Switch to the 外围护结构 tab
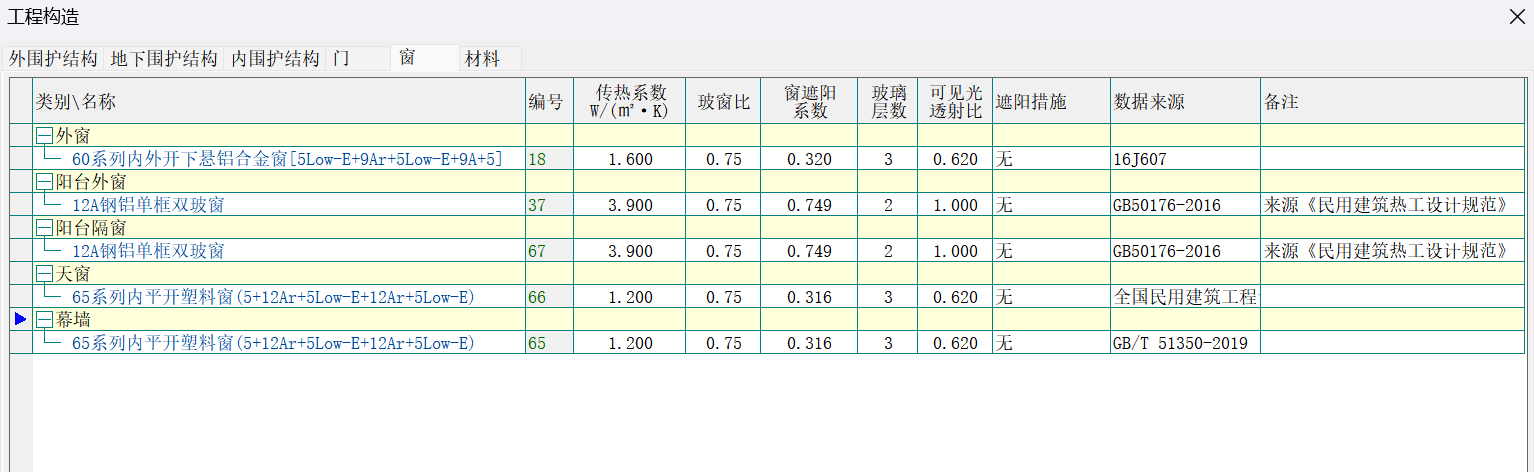The width and height of the screenshot is (1534, 472). click(53, 59)
